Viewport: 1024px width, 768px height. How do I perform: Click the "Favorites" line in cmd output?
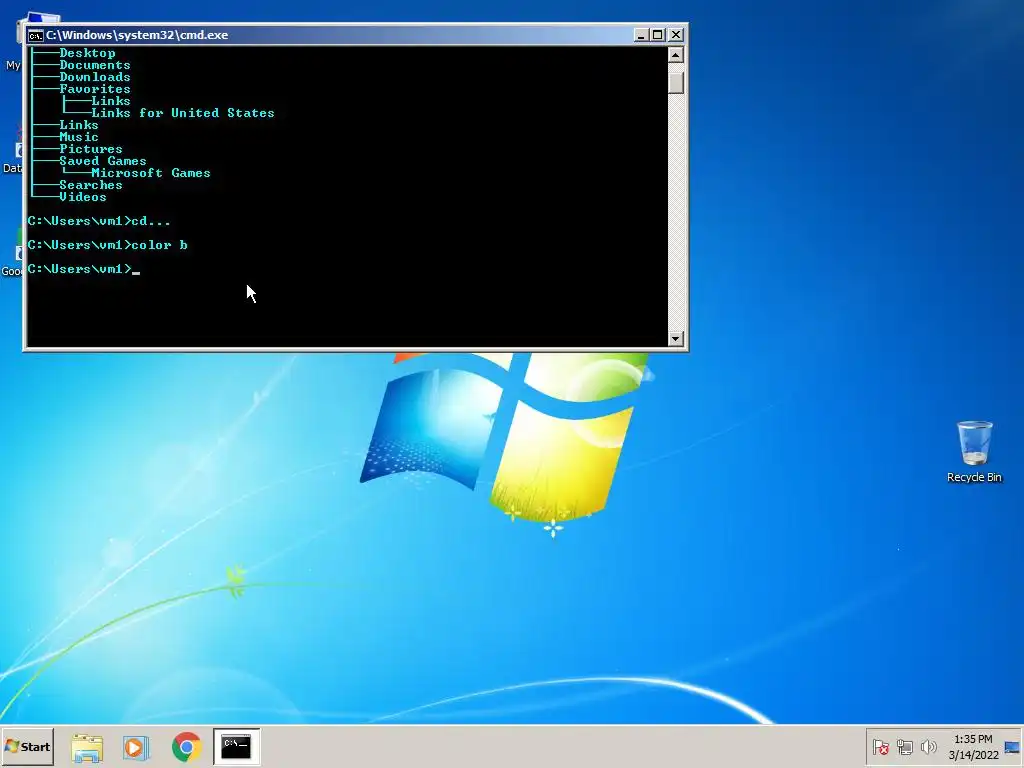95,89
